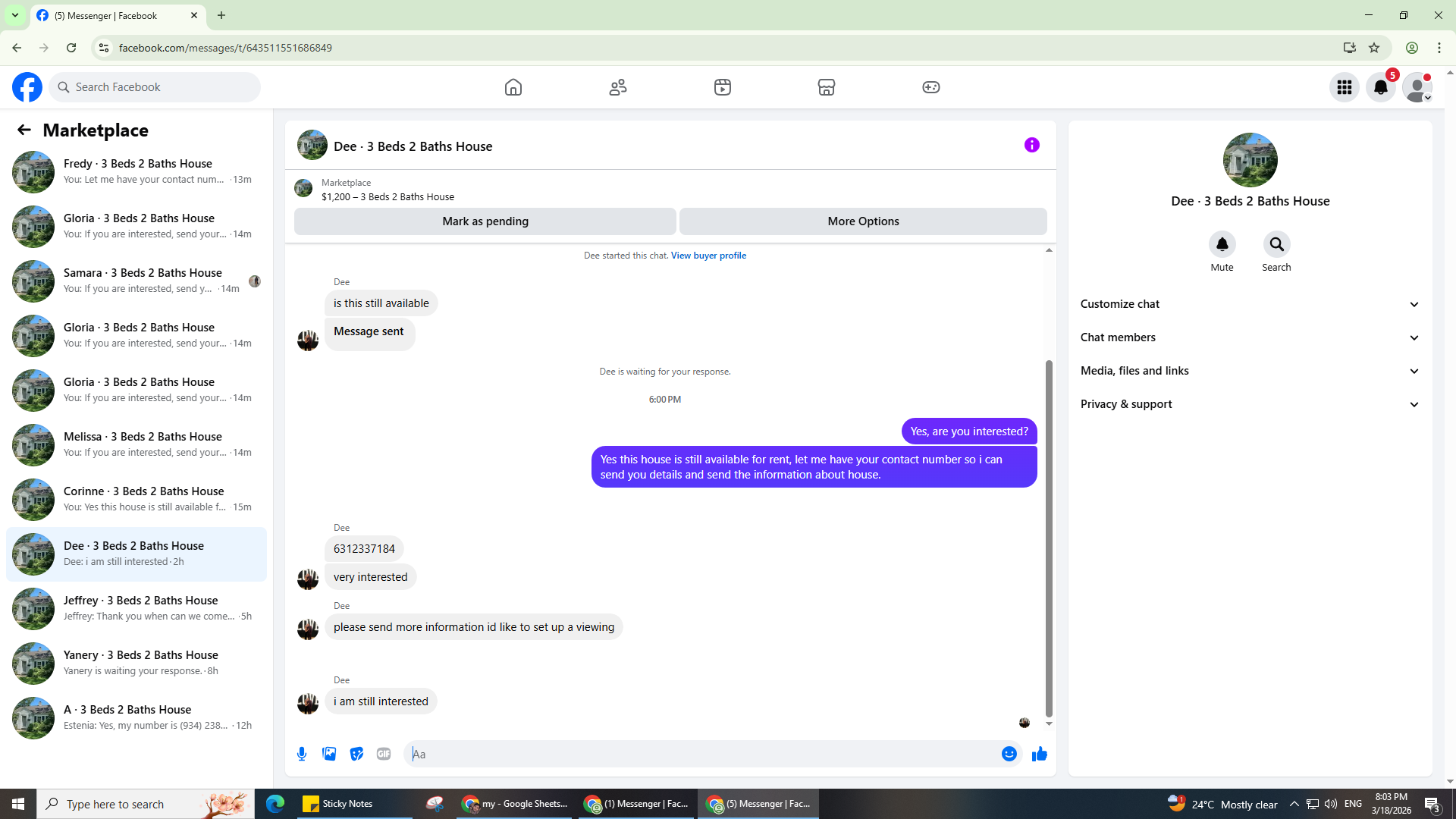This screenshot has height=819, width=1456.
Task: Open Marketplace tab in top navigation
Action: point(826,87)
